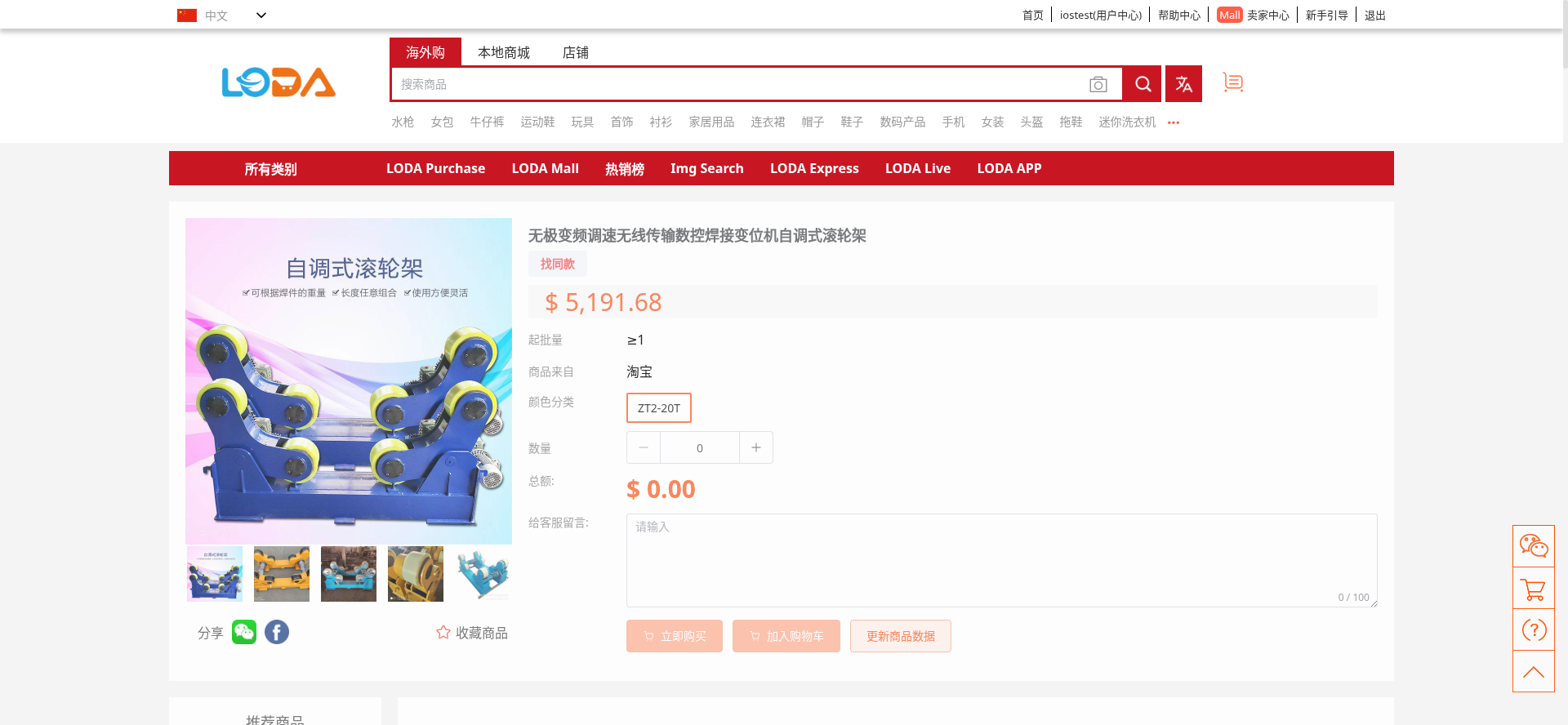Open the order list icon beside search

1232,82
